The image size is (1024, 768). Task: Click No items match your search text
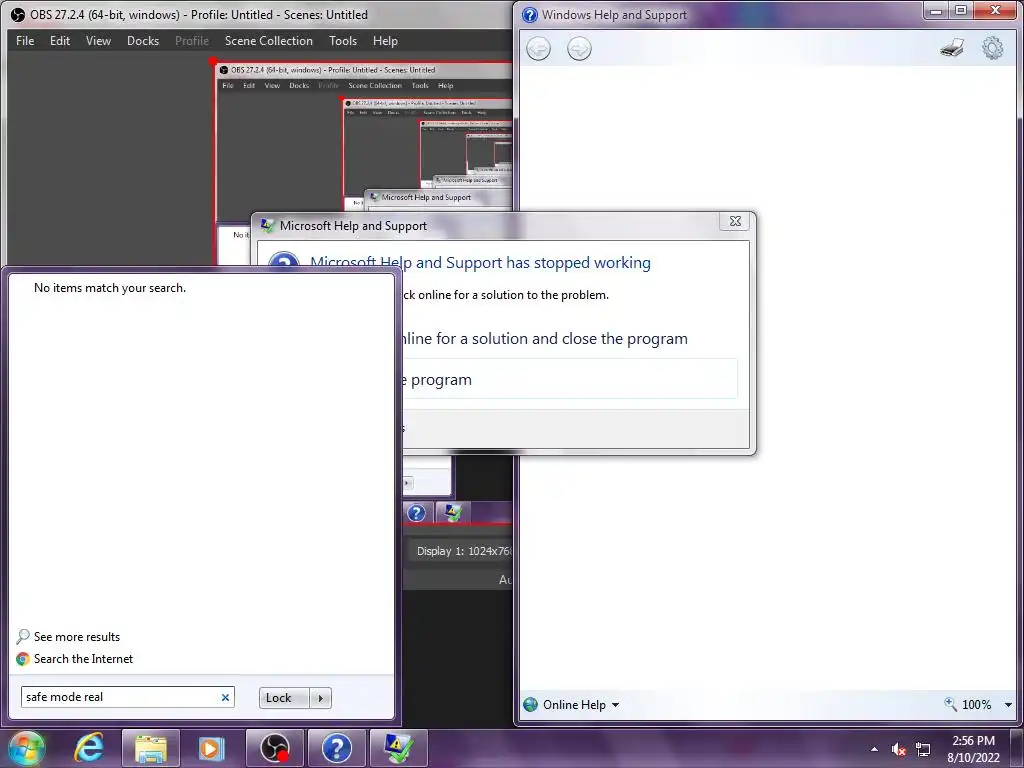110,288
